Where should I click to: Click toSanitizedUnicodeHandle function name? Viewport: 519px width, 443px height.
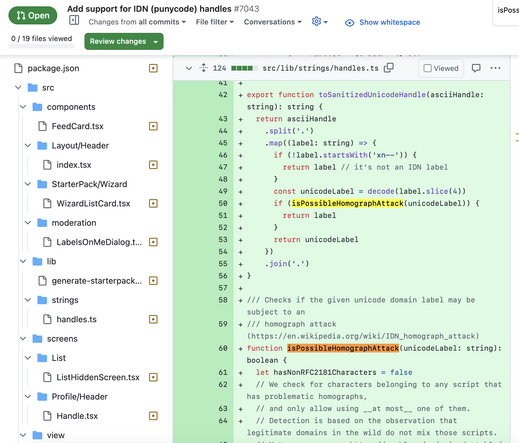point(372,95)
